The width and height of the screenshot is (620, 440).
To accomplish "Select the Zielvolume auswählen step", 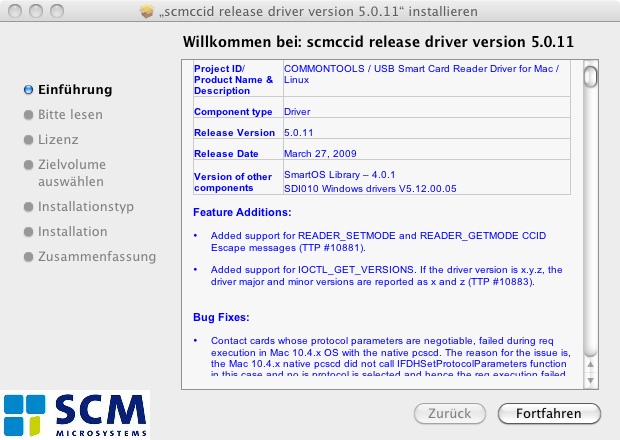I will 72,174.
